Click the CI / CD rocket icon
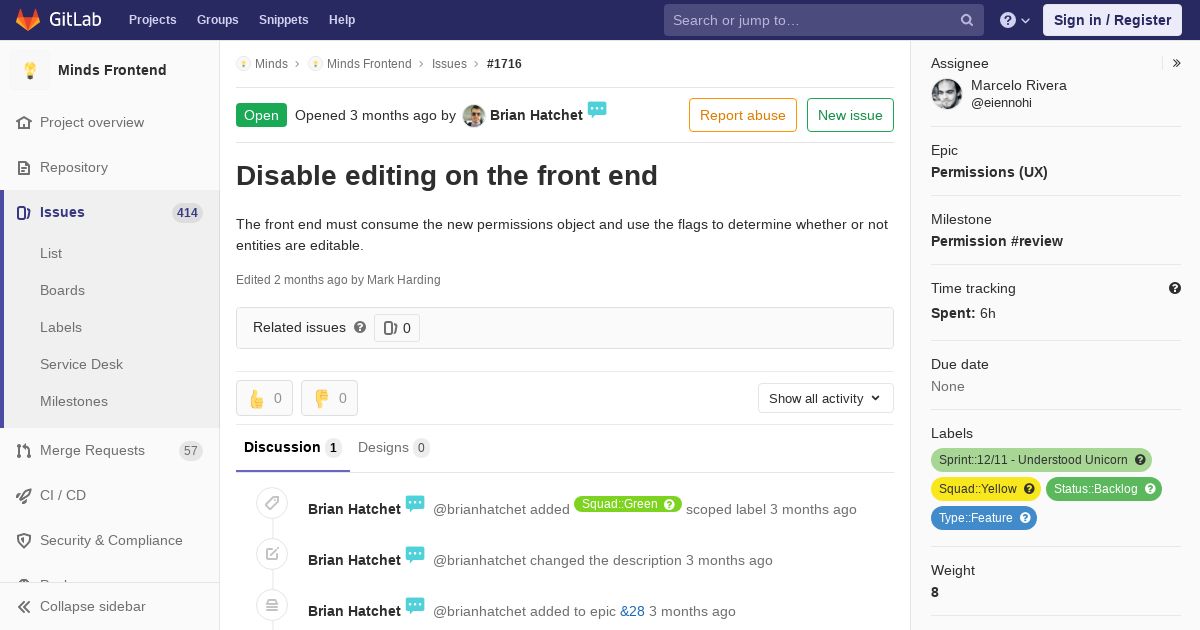This screenshot has height=630, width=1200. tap(24, 495)
